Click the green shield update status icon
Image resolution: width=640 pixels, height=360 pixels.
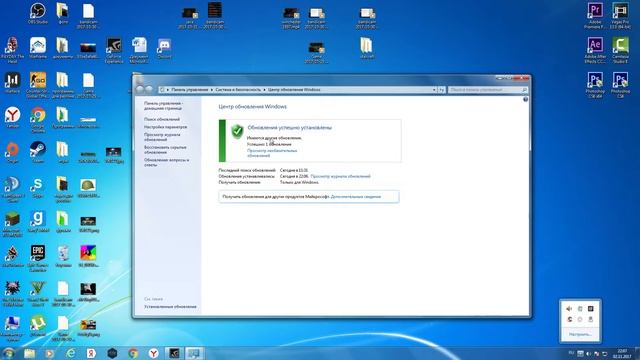click(237, 131)
